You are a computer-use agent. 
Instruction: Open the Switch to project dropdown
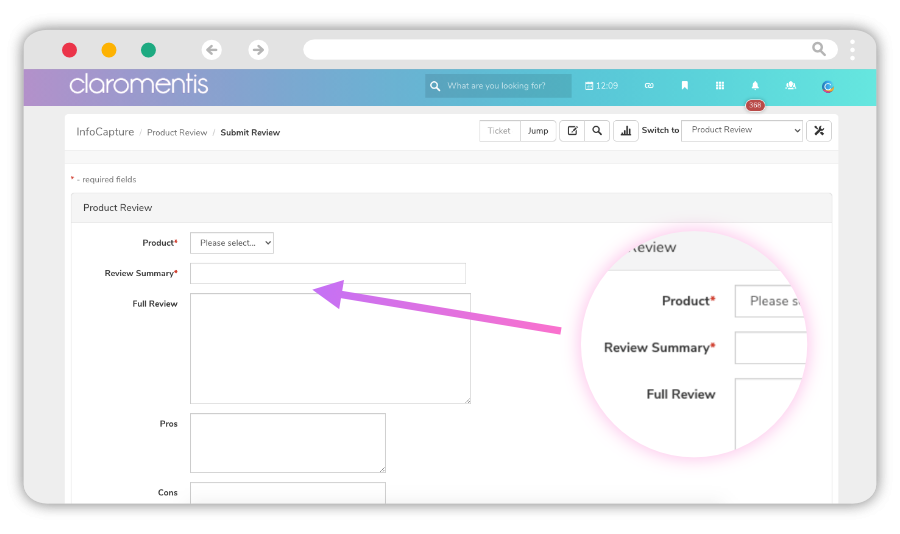click(742, 131)
